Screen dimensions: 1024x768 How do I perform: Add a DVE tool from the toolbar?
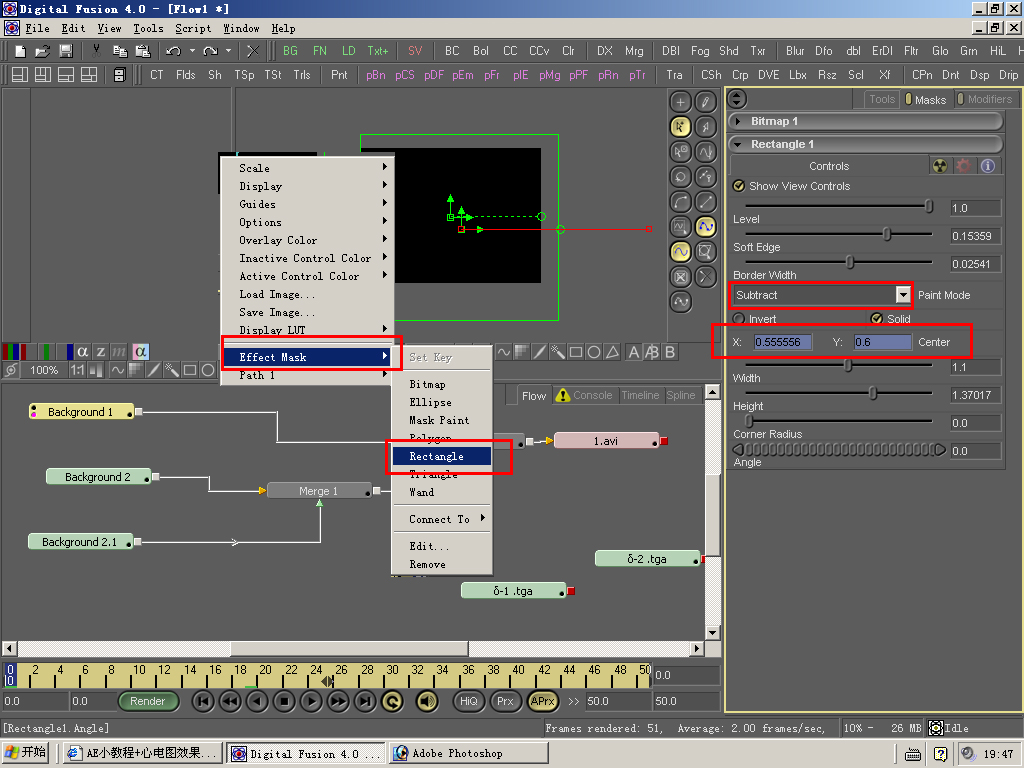769,75
